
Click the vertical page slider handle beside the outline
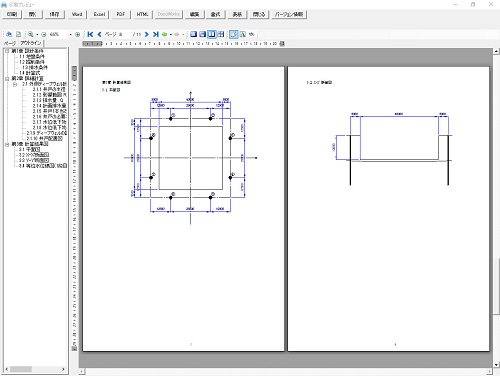(74, 73)
